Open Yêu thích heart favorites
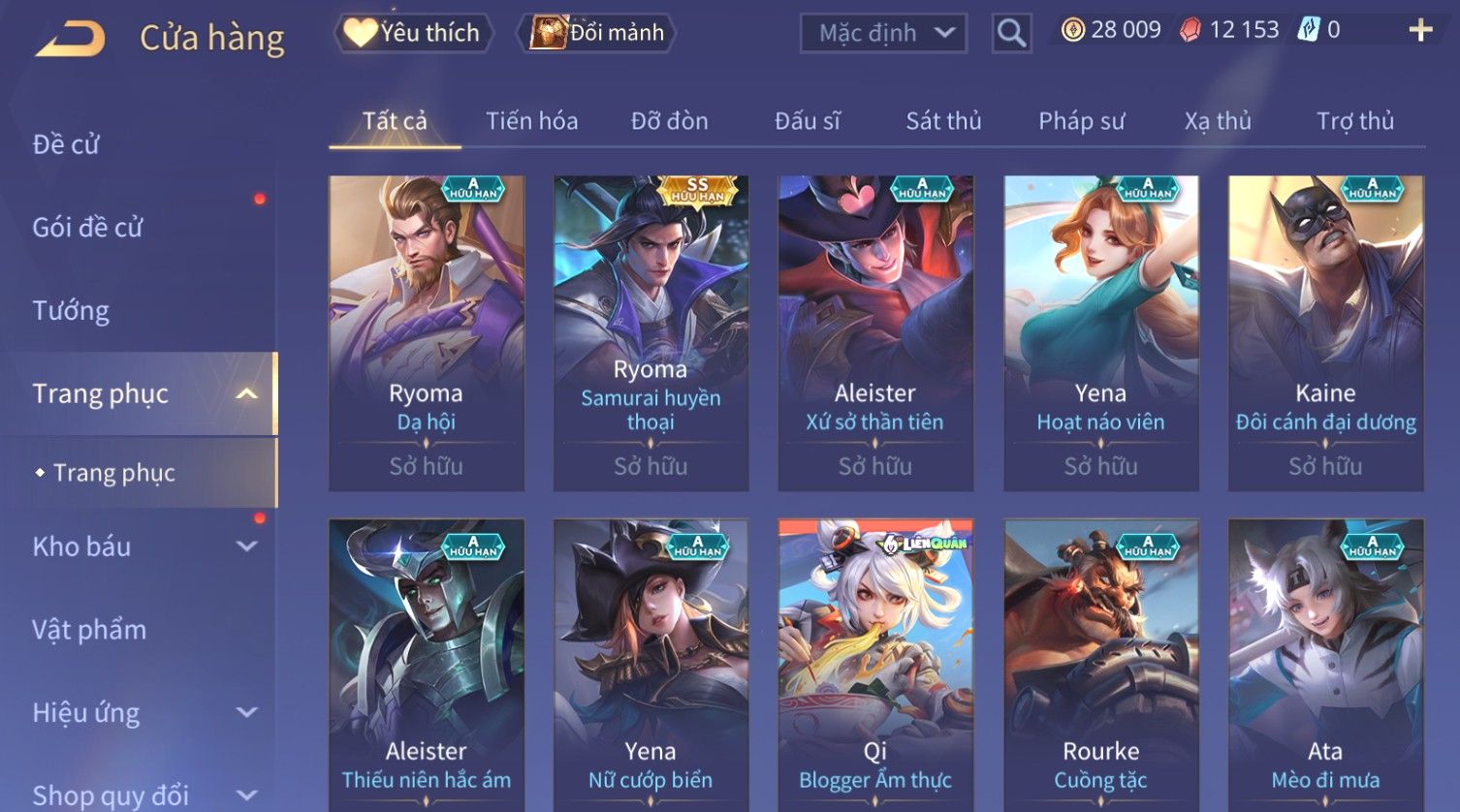1460x812 pixels. (x=413, y=33)
